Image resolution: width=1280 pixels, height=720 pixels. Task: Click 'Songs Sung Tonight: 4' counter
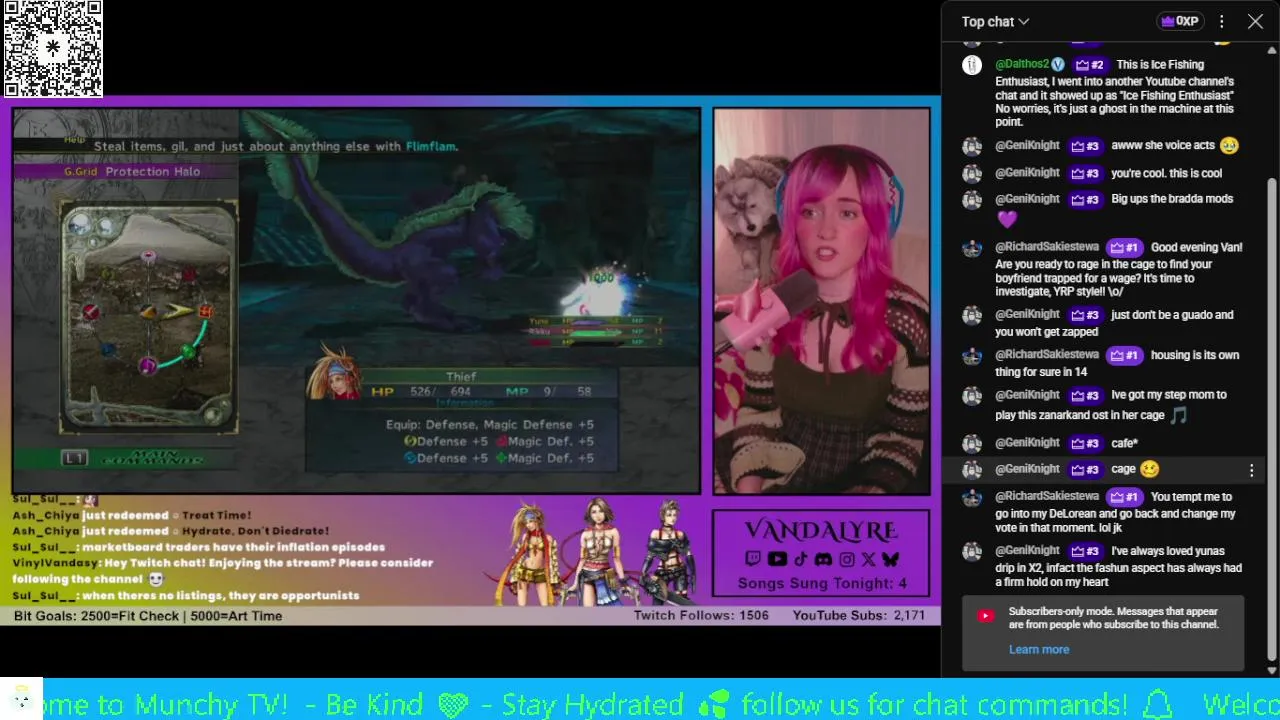[822, 583]
